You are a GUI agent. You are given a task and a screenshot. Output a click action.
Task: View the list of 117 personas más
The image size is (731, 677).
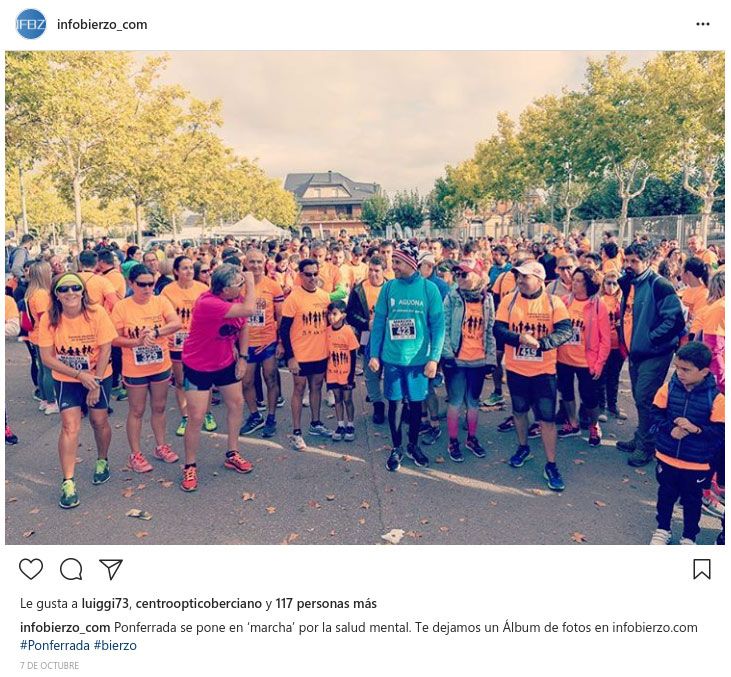pos(326,603)
